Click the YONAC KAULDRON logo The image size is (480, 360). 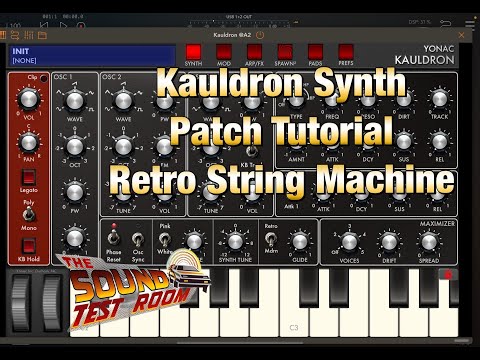point(424,55)
